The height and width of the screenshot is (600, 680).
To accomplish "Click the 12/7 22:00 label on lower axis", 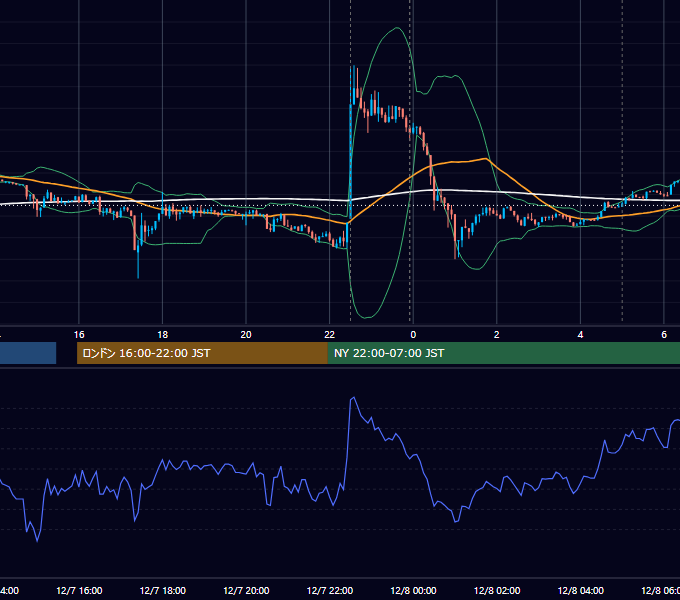I will pos(330,591).
